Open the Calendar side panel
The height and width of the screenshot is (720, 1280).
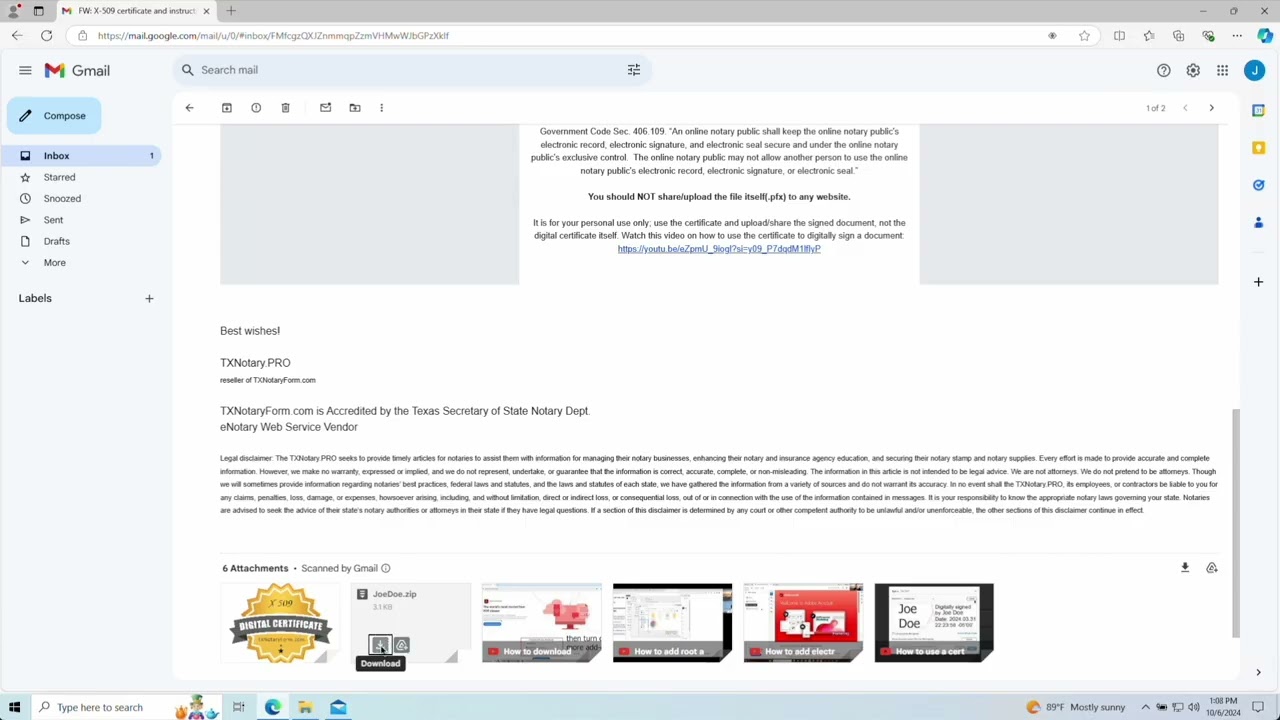(1258, 110)
